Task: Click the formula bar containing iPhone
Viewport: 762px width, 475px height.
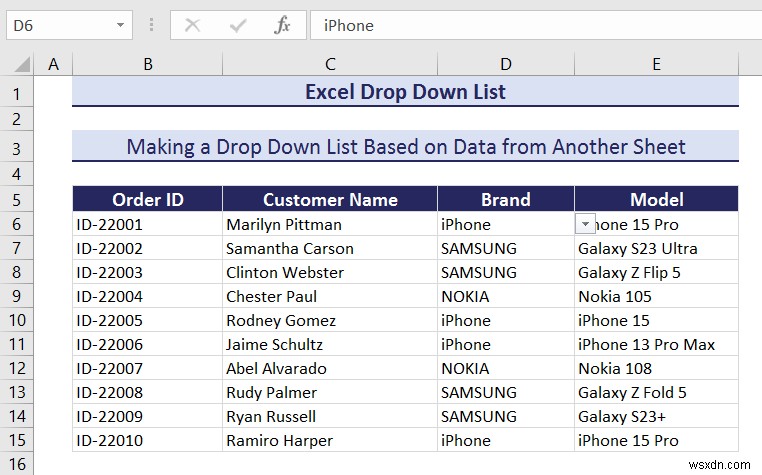Action: coord(536,25)
